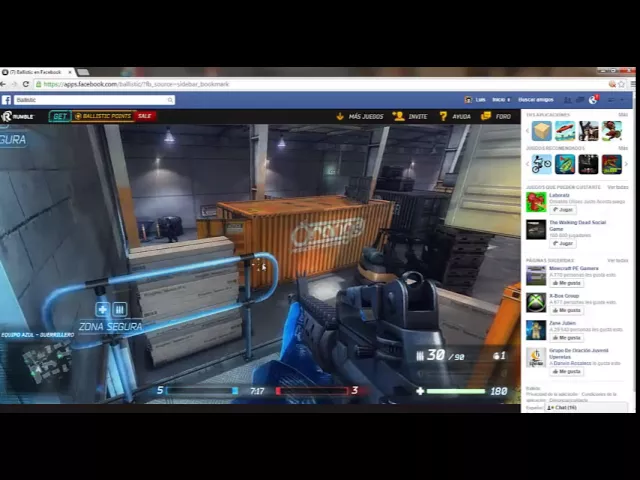640x480 pixels.
Task: Click Me gusta for Minecraft PE Gamers
Action: (567, 283)
